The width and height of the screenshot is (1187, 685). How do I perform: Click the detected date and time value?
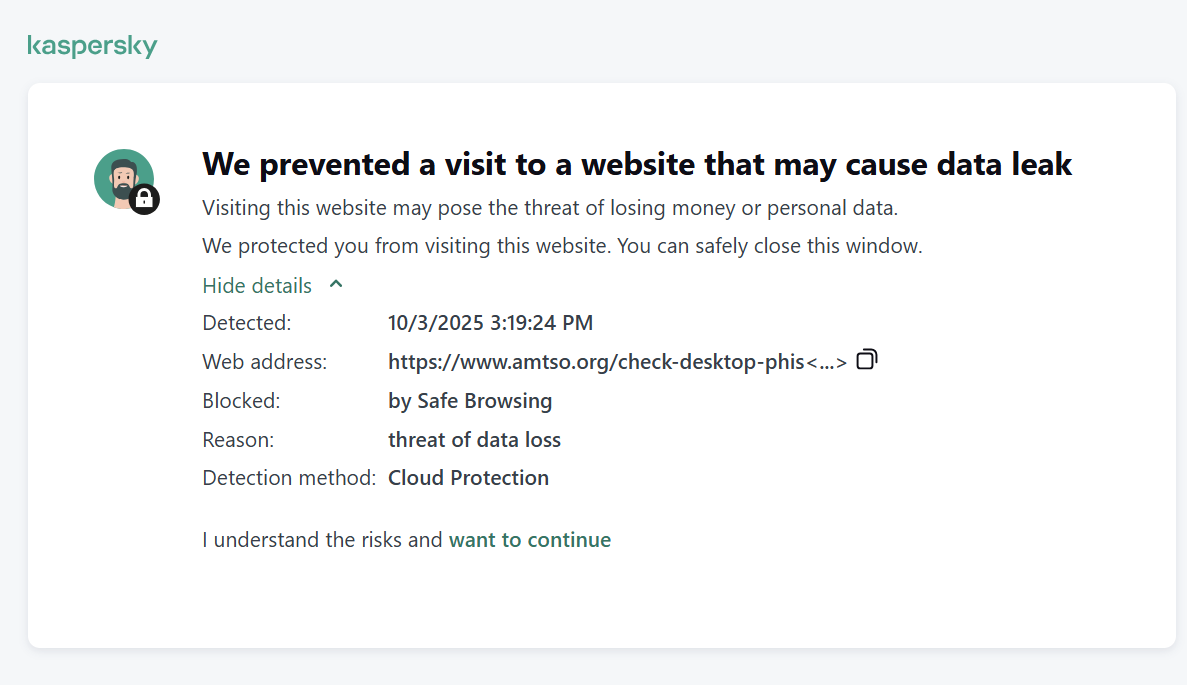pyautogui.click(x=490, y=323)
